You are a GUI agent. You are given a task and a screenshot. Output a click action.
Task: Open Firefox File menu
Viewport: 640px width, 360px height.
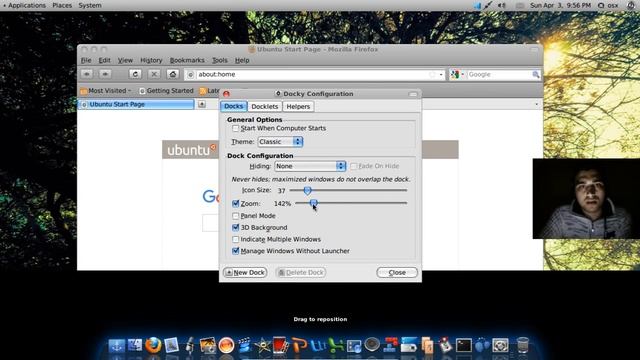(86, 60)
